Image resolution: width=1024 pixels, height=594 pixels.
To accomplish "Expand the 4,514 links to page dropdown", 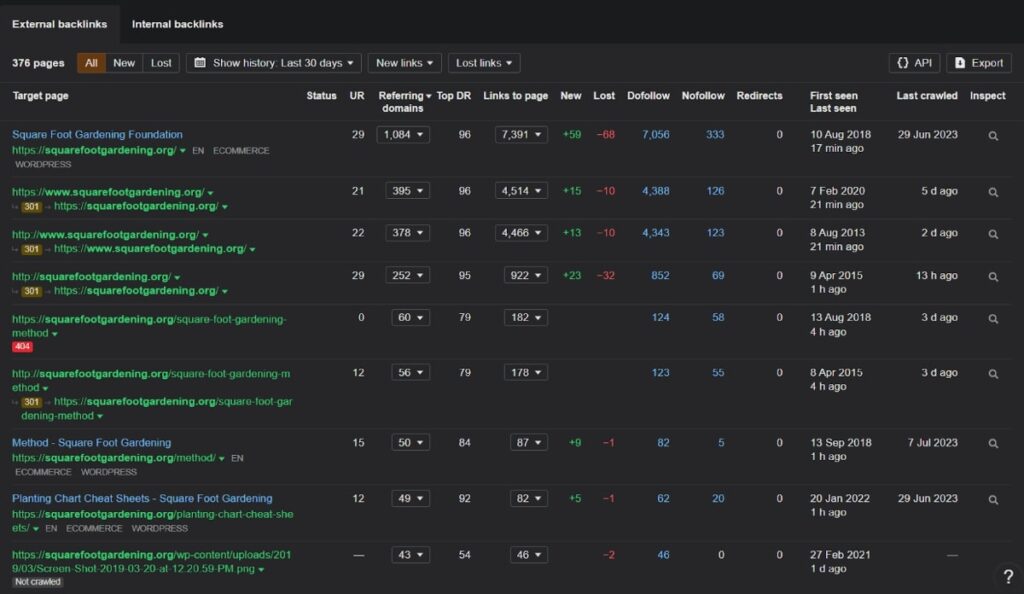I will click(x=521, y=191).
